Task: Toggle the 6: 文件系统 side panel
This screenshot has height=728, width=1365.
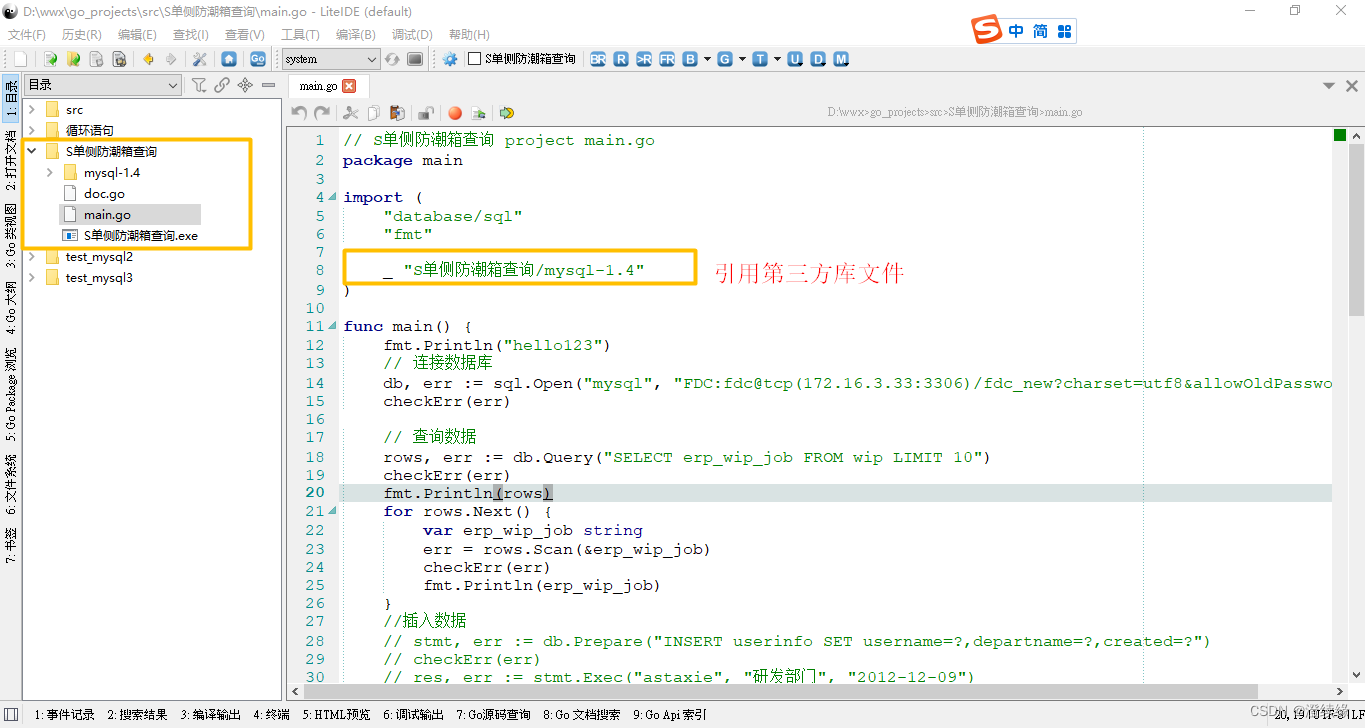Action: (11, 484)
